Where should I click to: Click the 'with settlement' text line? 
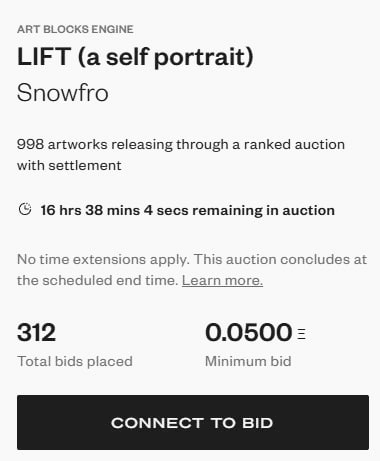[x=69, y=166]
